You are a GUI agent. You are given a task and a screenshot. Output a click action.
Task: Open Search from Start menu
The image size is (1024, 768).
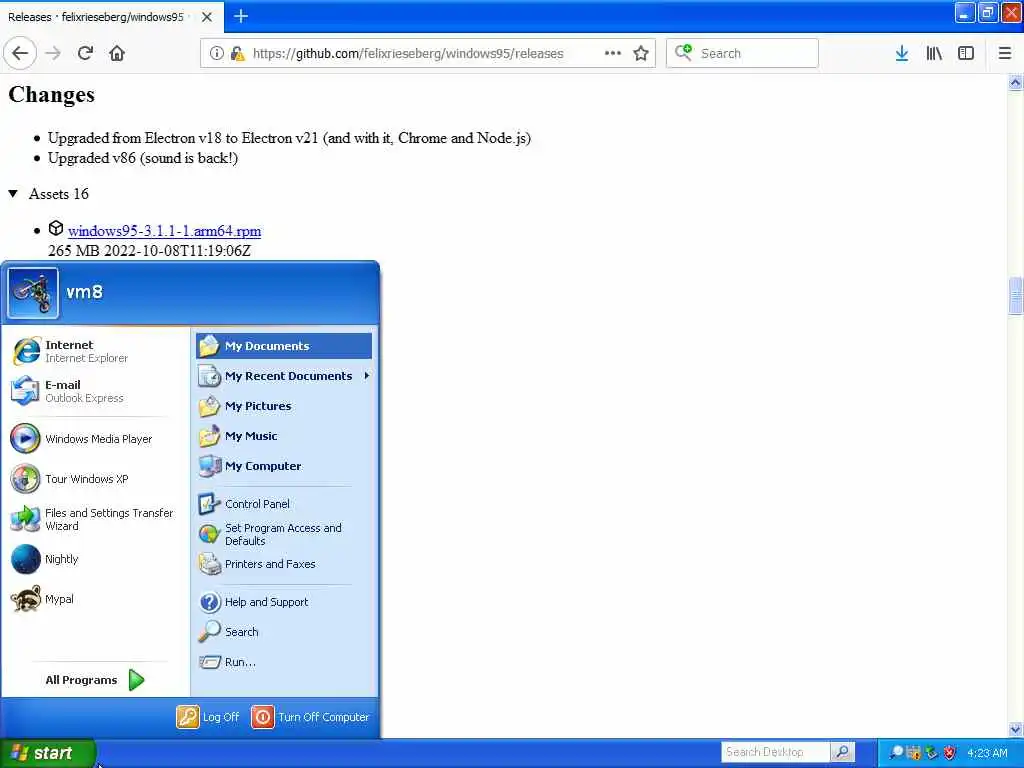pyautogui.click(x=284, y=632)
